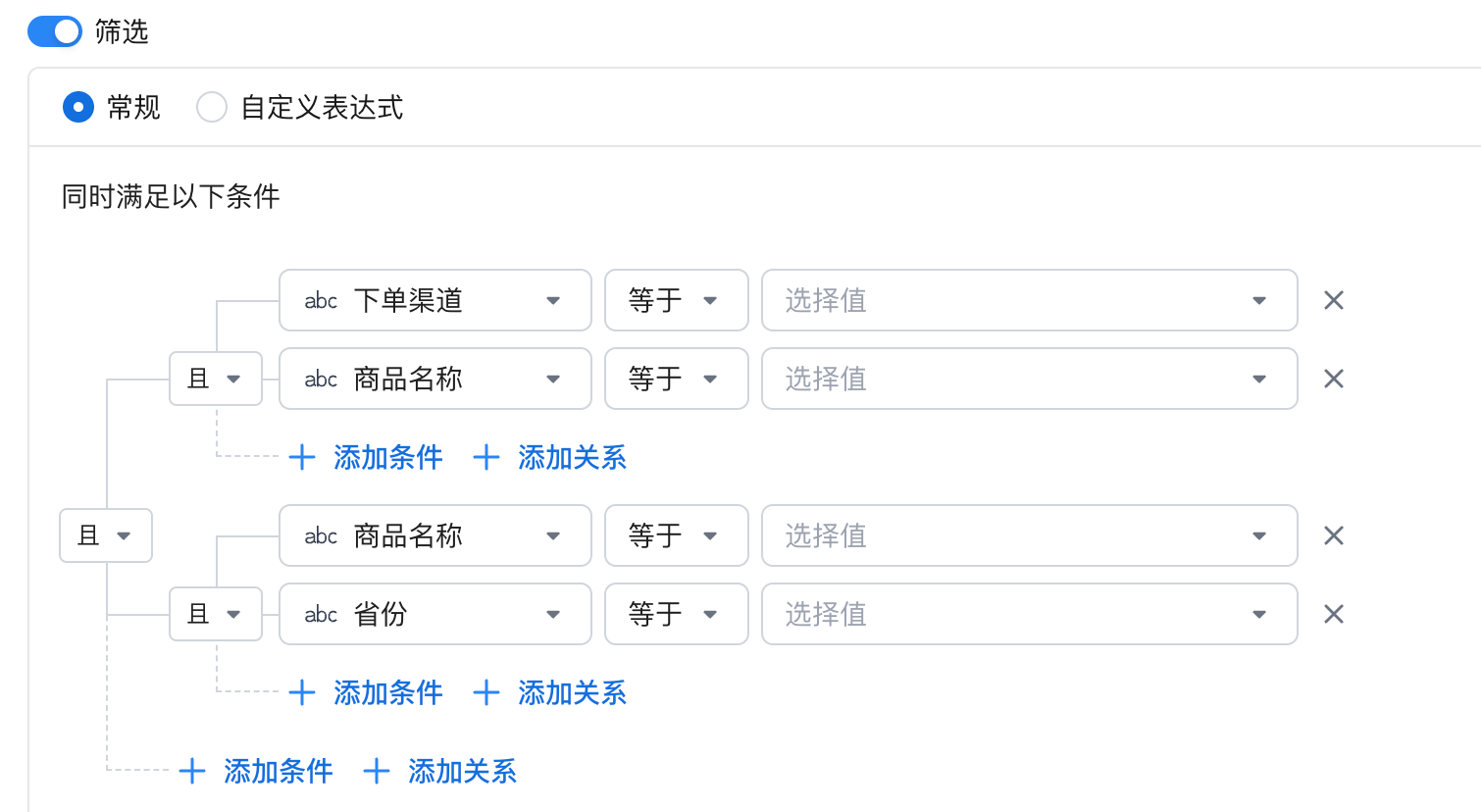Click the plus icon beside the bottom-most 添加关系

coord(377,771)
